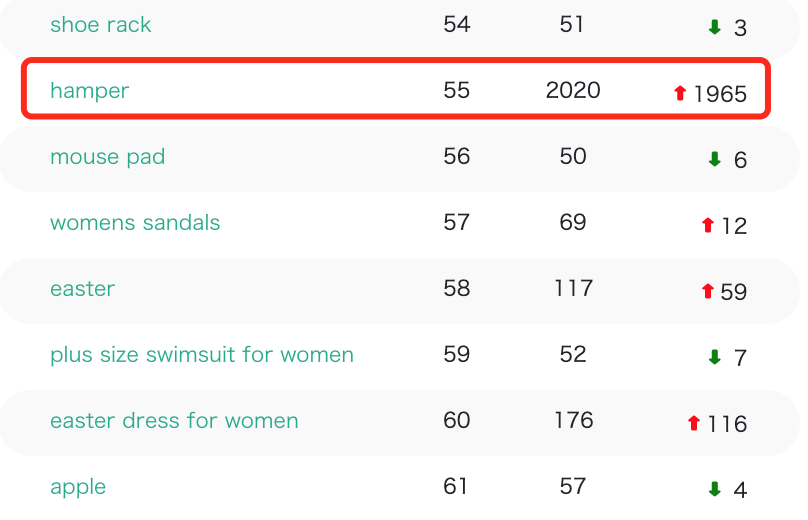Image resolution: width=808 pixels, height=520 pixels.
Task: Open the 'apple' keyword link
Action: pos(78,487)
